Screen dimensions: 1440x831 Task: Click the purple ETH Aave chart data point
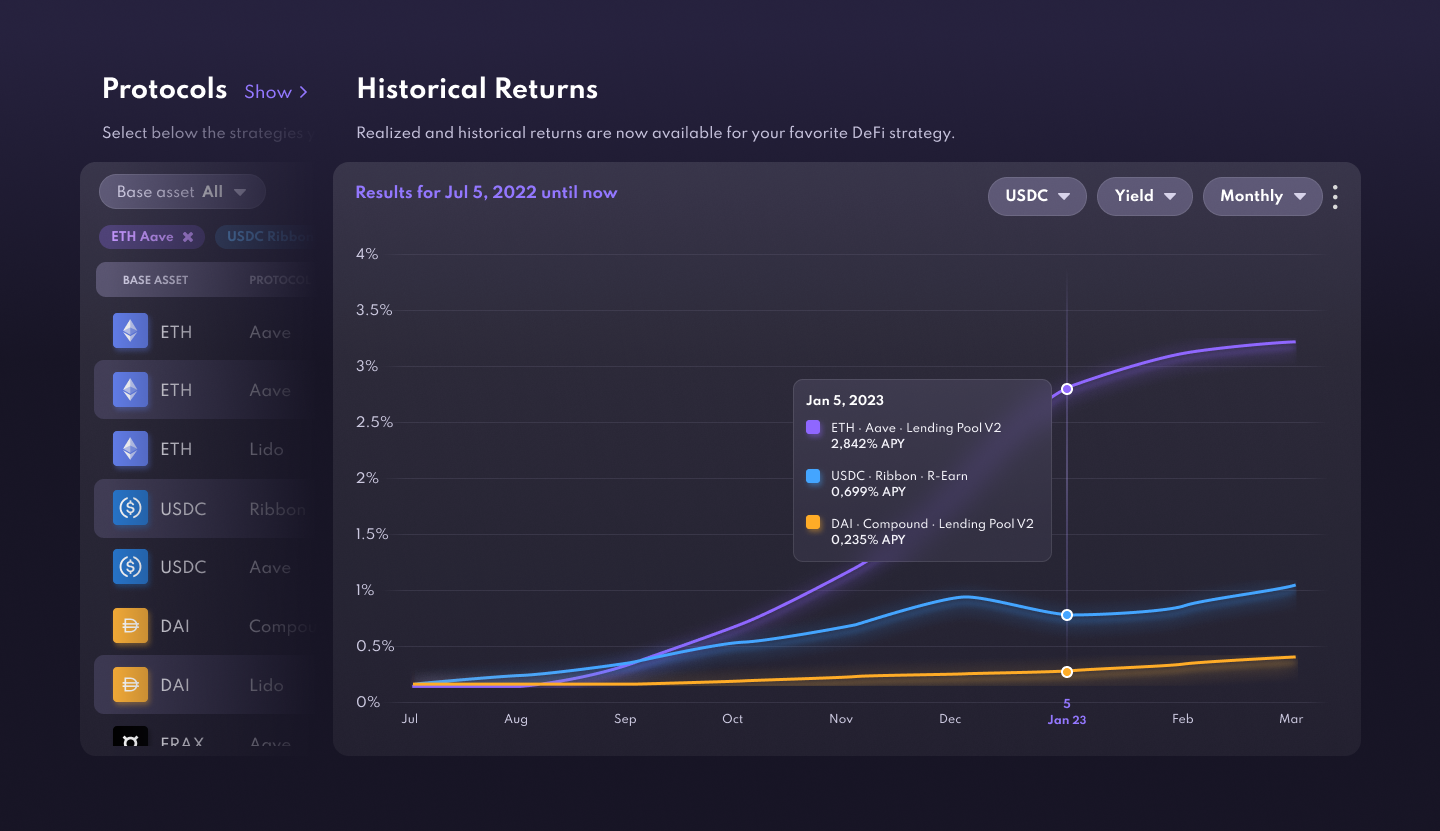[x=1067, y=388]
